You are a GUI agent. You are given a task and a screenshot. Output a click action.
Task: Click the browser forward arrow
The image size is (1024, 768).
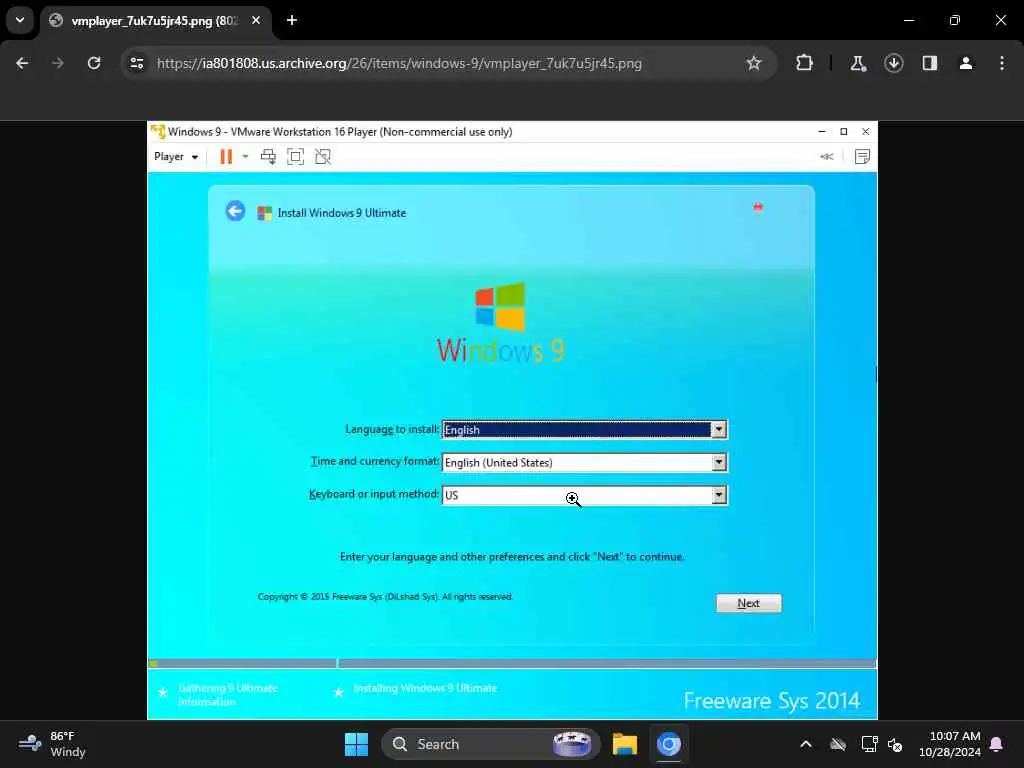(x=58, y=63)
